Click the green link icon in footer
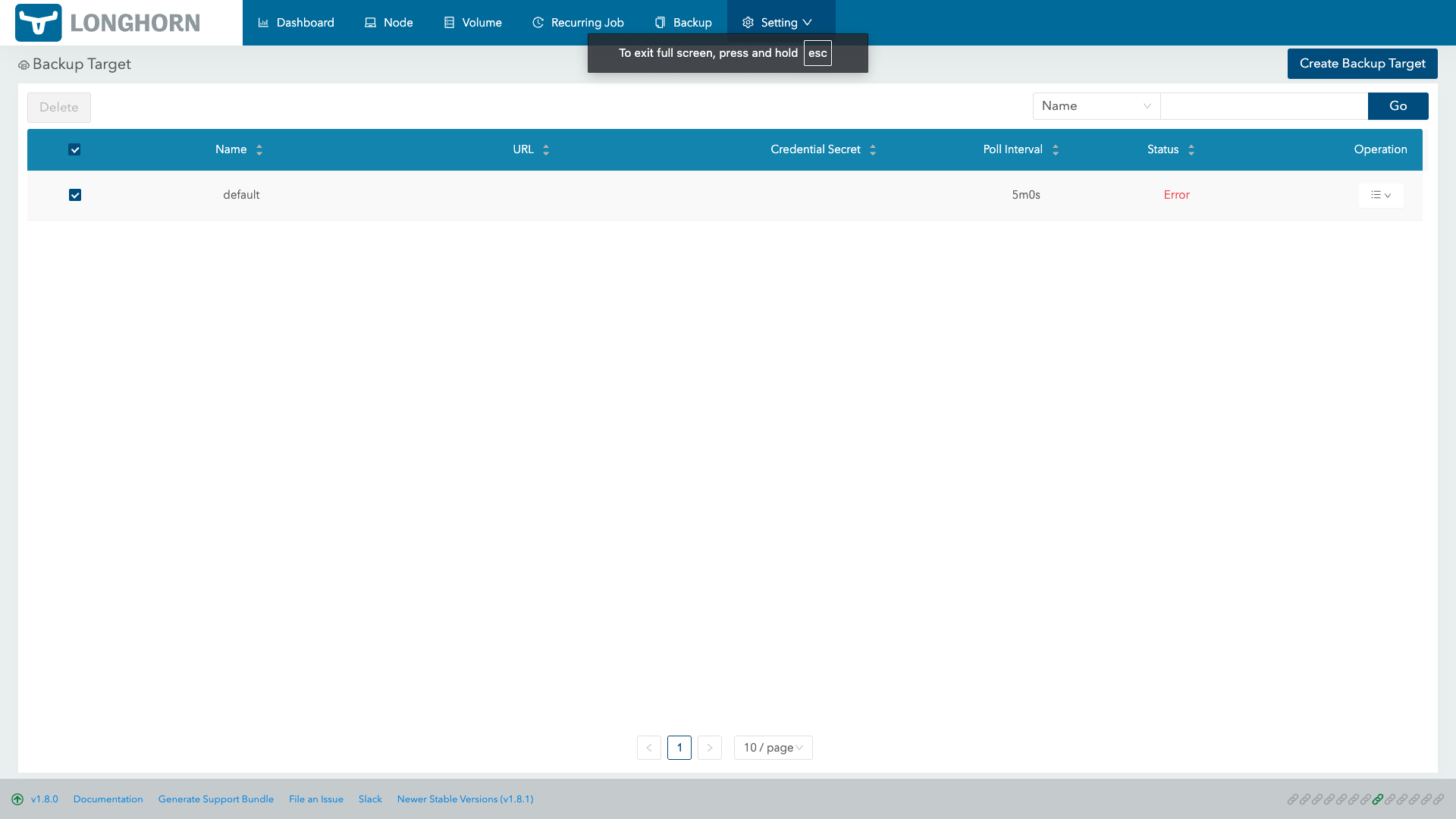The height and width of the screenshot is (819, 1456). 1378,799
